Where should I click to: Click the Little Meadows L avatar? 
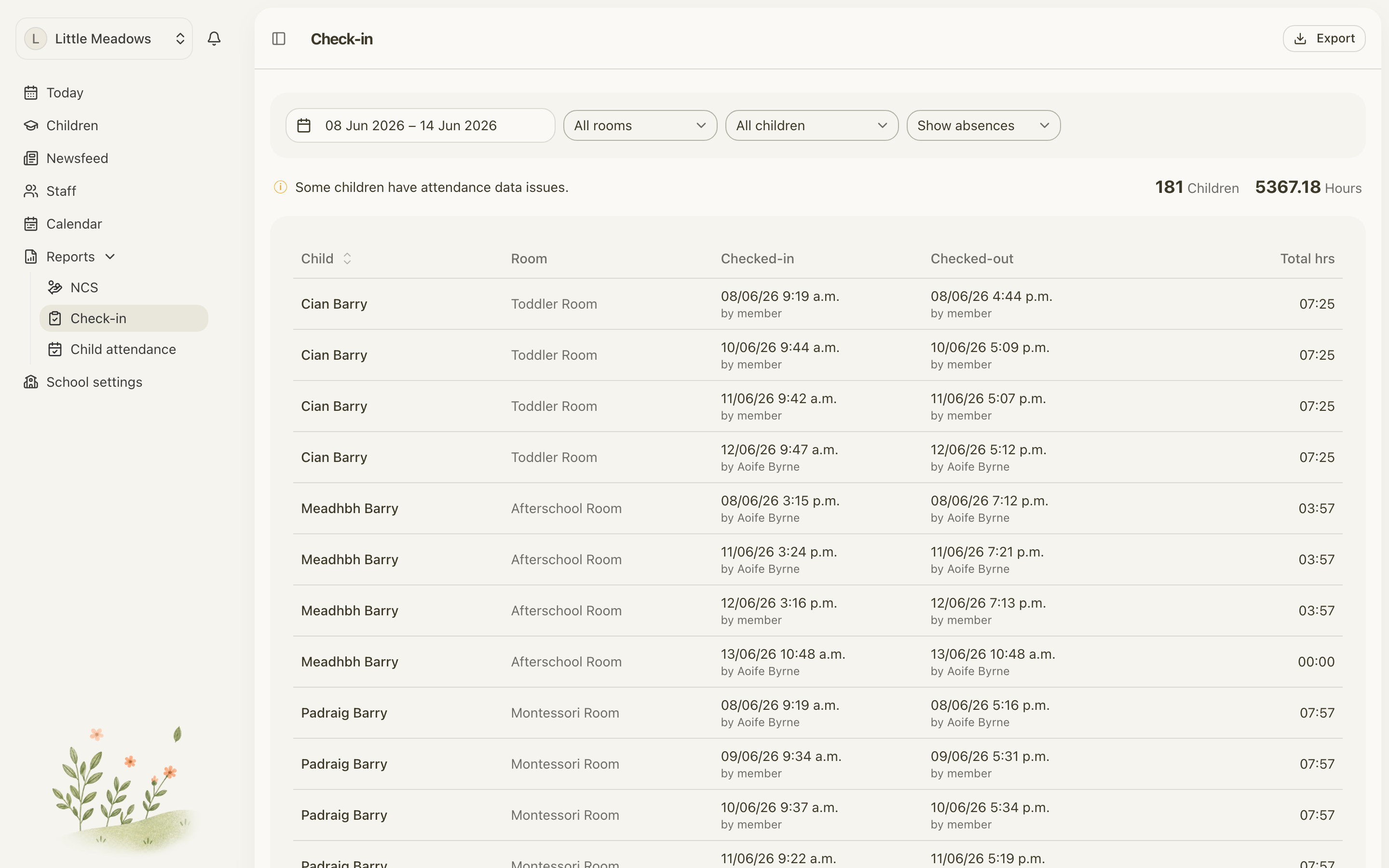coord(36,39)
